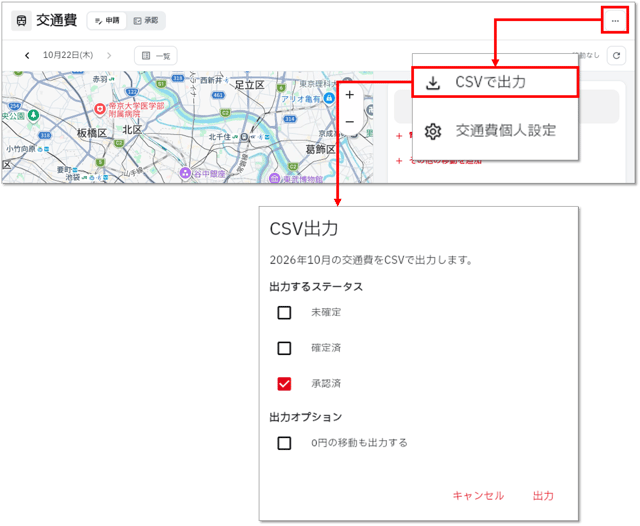
Task: Enable 0円の移動も出力する option checkbox
Action: tap(284, 443)
